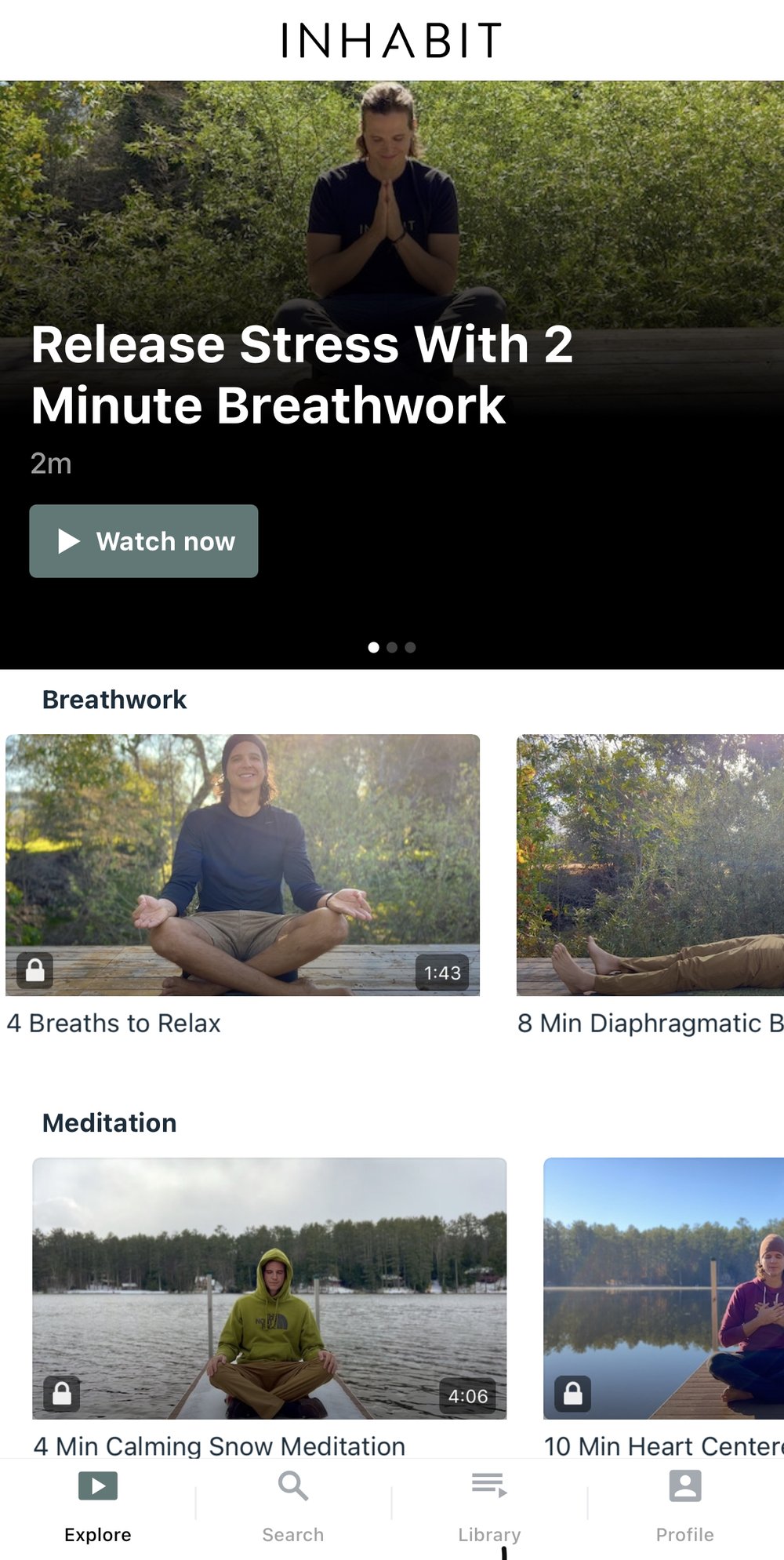
Task: Switch to the Library tab label
Action: [x=489, y=1535]
